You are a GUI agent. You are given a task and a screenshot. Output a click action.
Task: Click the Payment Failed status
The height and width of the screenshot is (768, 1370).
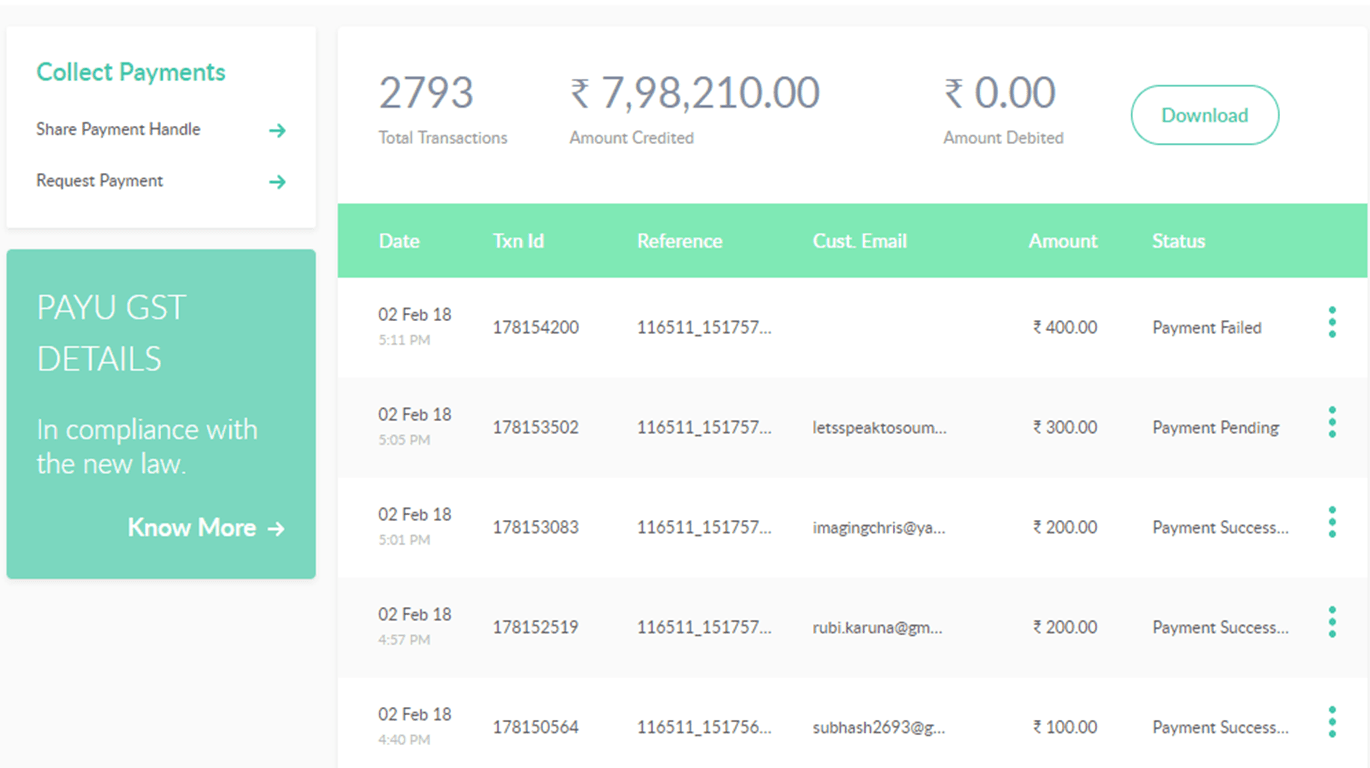[1207, 327]
